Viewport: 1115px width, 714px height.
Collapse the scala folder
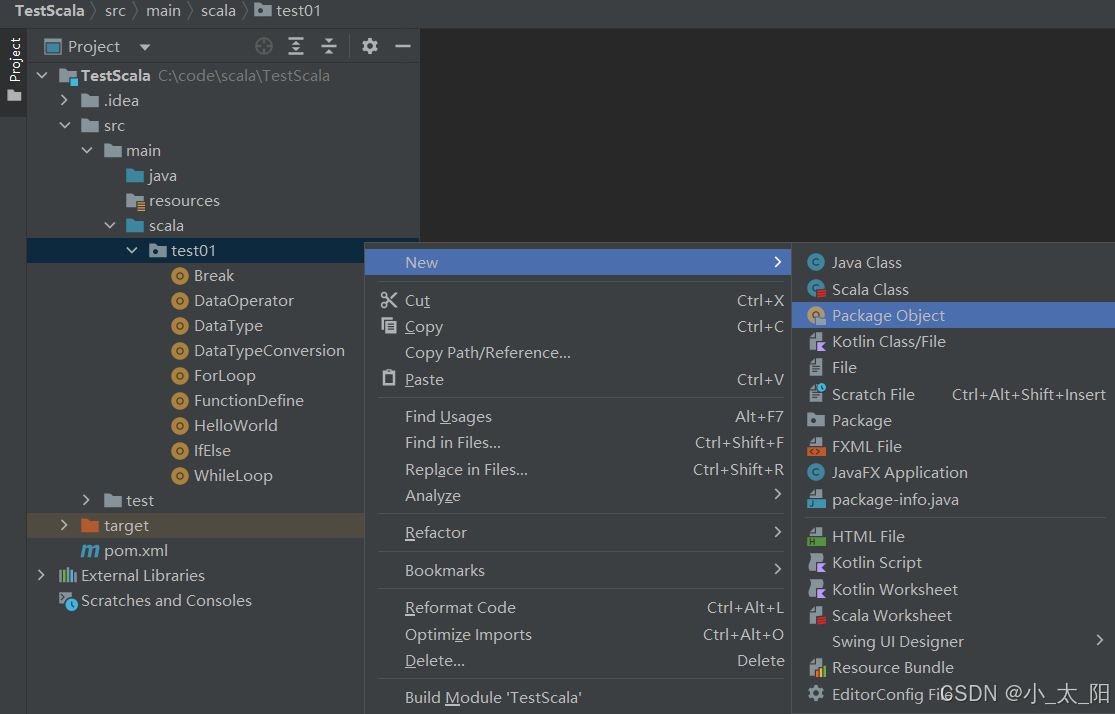coord(110,225)
